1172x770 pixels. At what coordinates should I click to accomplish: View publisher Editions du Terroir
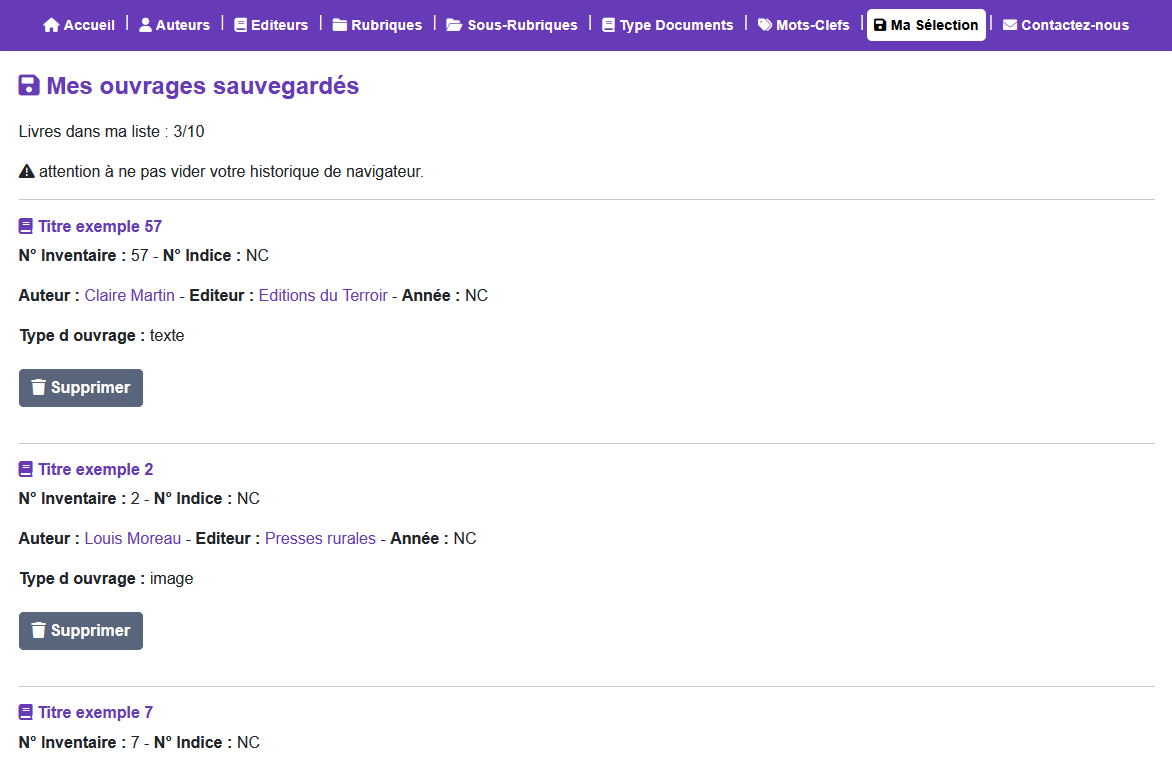[323, 296]
